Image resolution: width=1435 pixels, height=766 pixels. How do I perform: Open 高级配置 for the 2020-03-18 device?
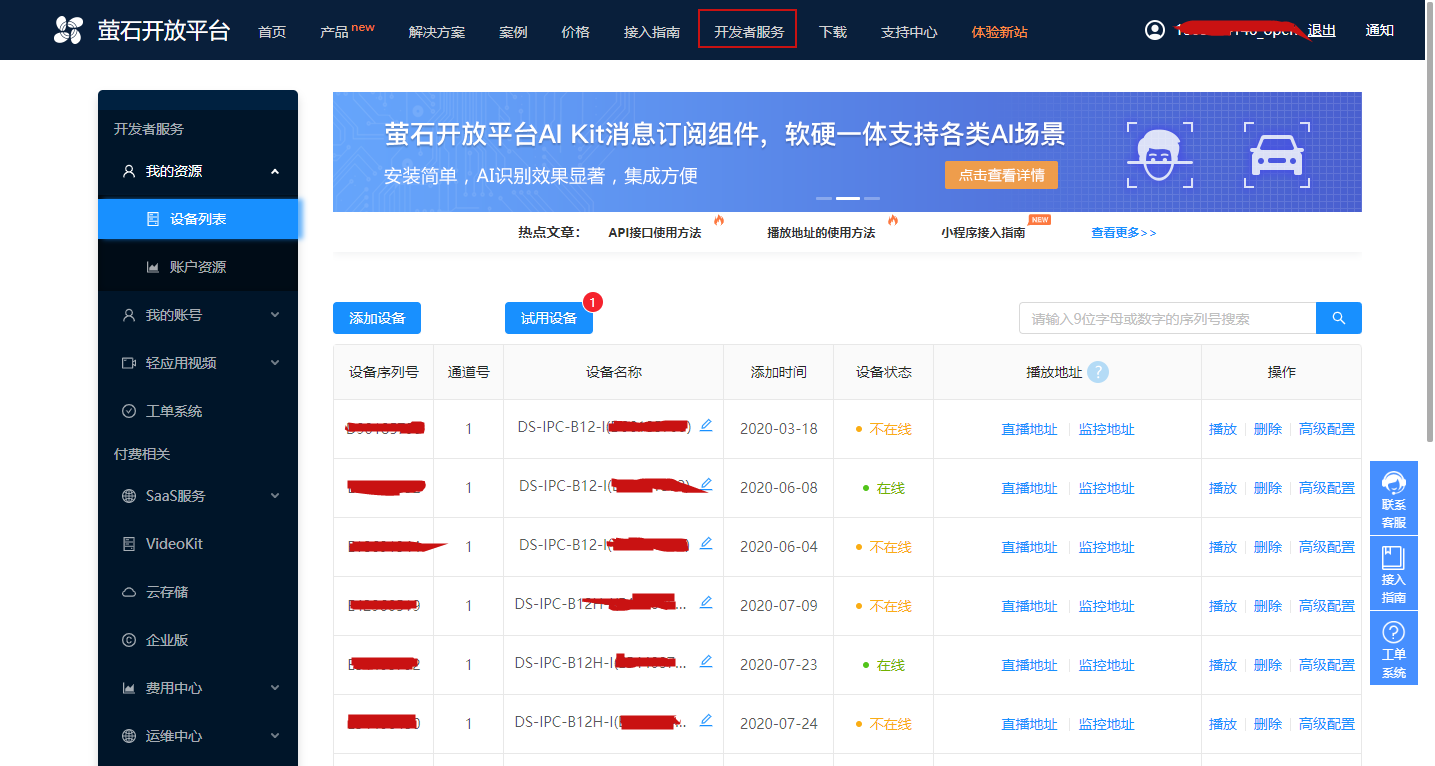pyautogui.click(x=1327, y=429)
